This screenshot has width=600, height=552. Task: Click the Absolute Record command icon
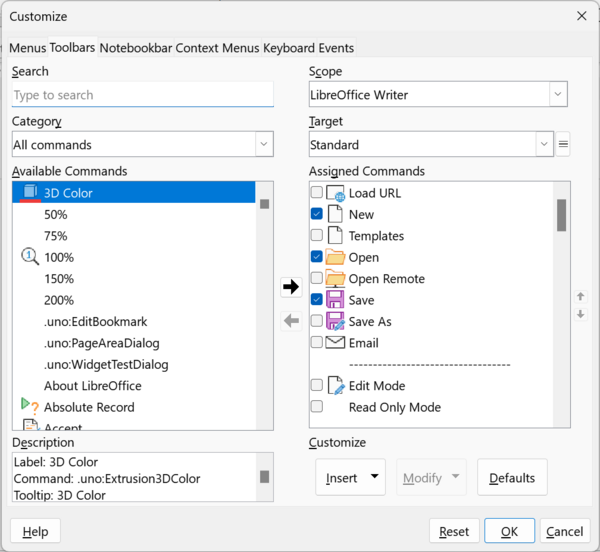pos(30,407)
